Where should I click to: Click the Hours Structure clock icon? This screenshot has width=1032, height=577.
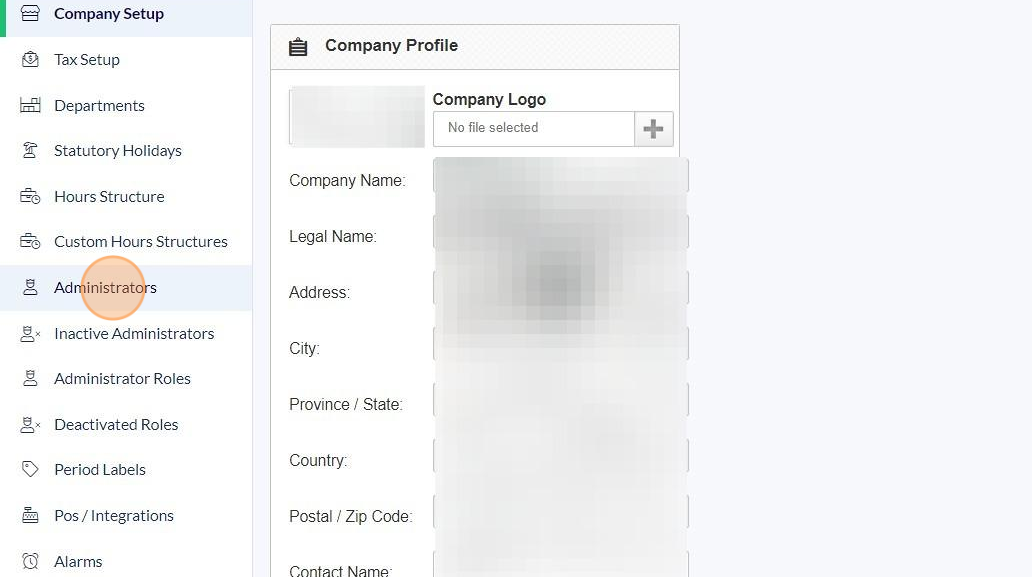(x=30, y=196)
